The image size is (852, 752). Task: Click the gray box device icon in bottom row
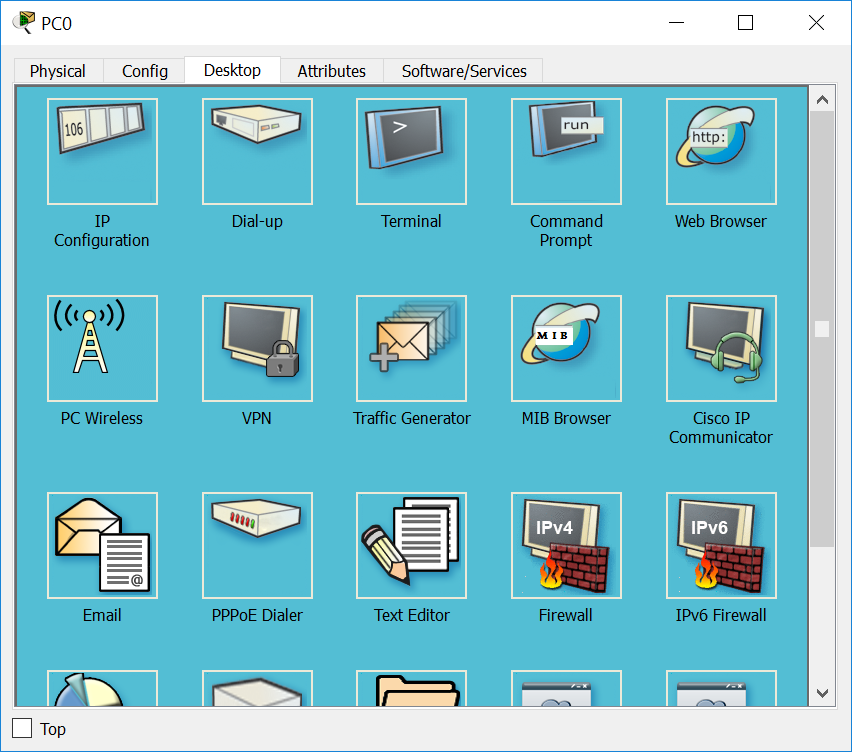[257, 688]
